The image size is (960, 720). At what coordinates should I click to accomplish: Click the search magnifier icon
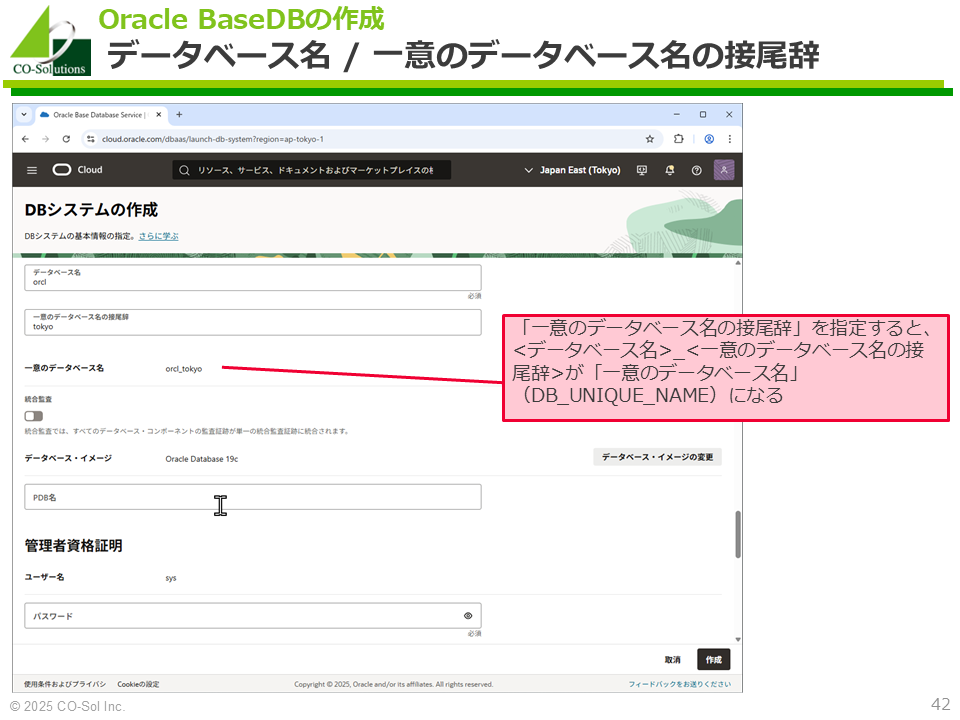pyautogui.click(x=184, y=170)
